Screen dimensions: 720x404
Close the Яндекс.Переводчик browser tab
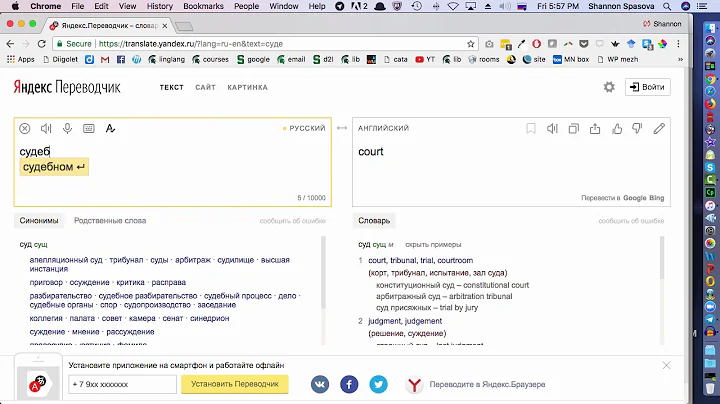[x=164, y=26]
